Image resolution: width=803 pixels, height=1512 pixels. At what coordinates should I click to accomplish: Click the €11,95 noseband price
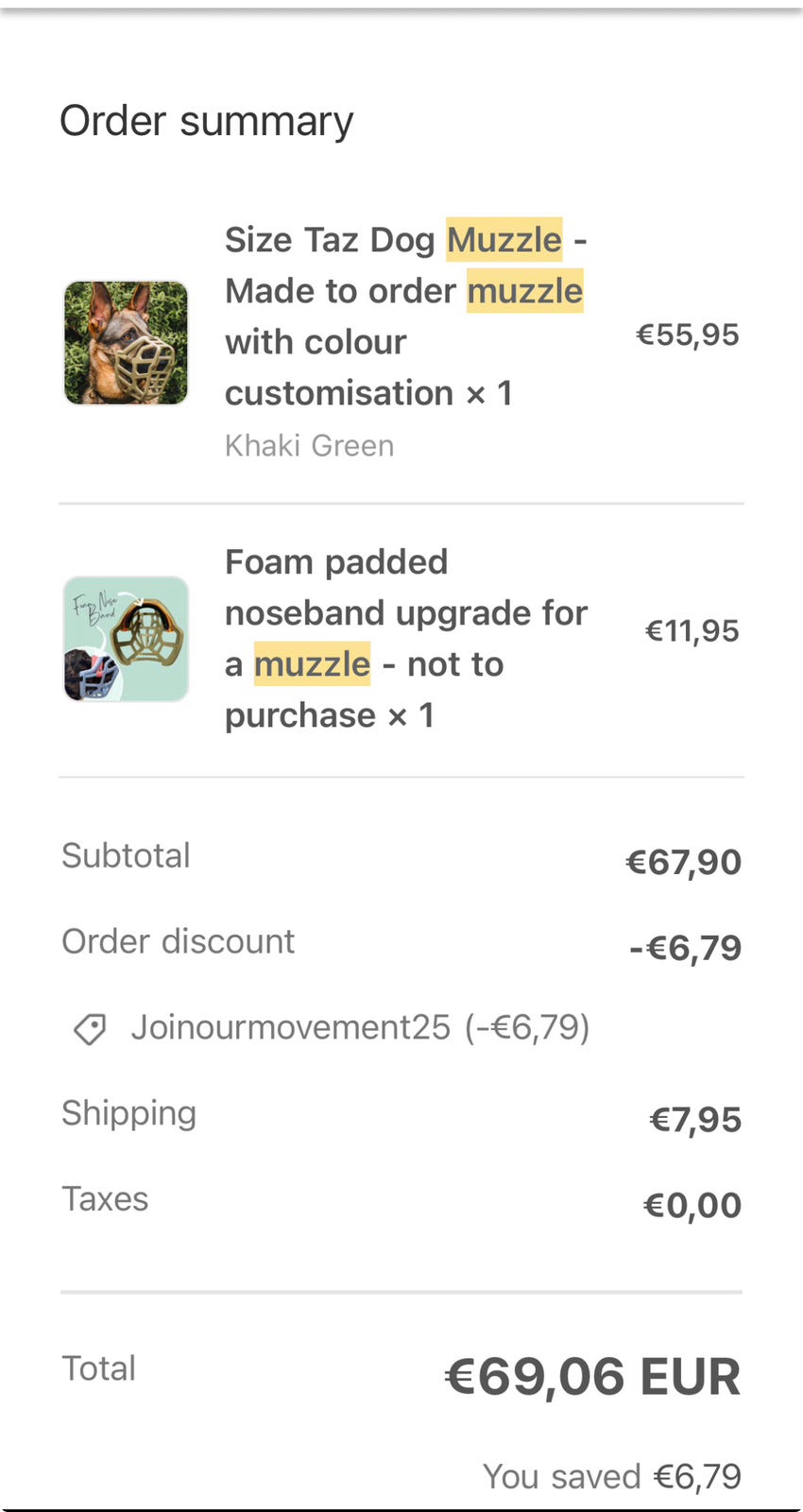[x=692, y=630]
